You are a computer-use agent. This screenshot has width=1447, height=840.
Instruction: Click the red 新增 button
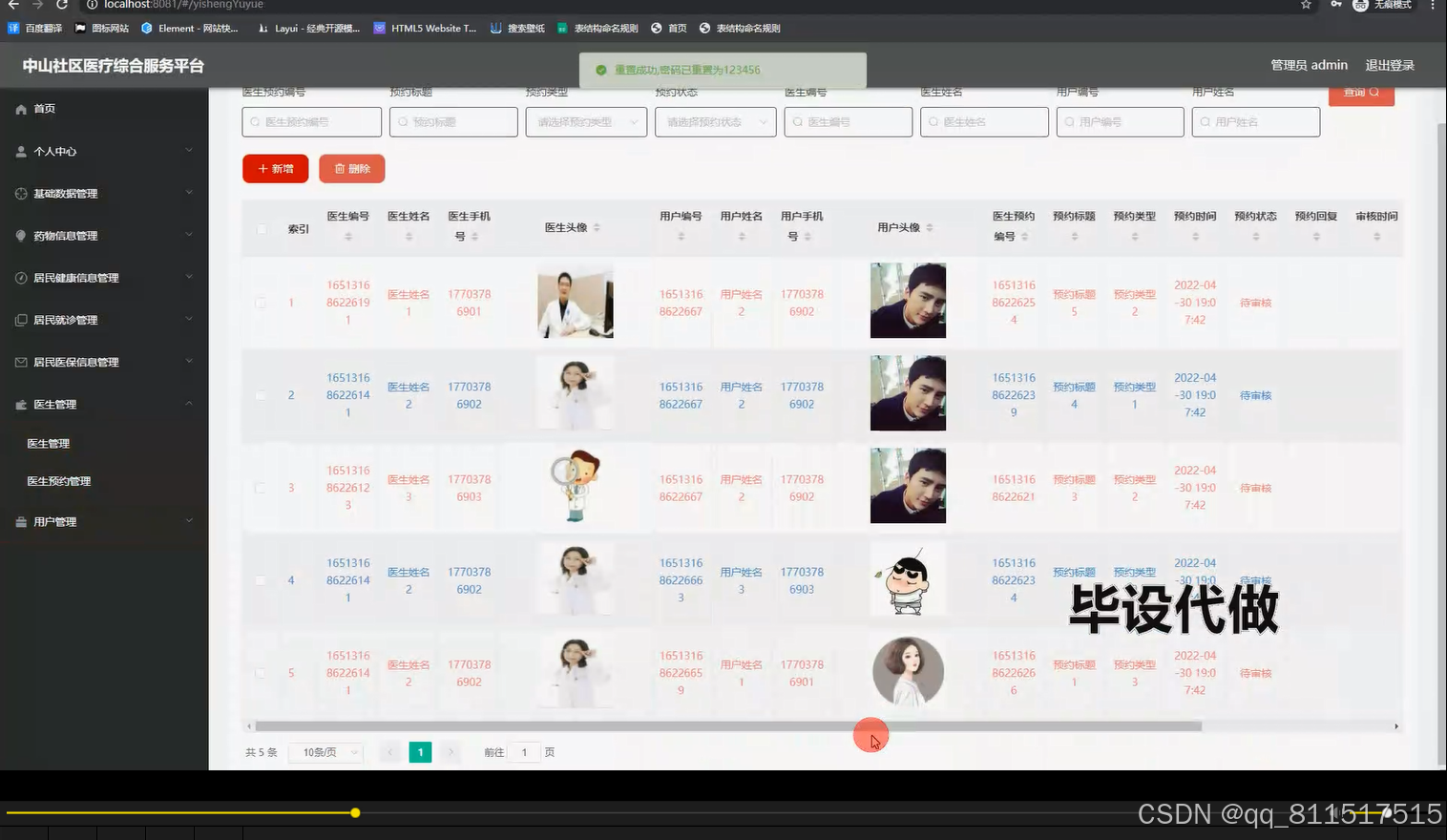coord(276,169)
